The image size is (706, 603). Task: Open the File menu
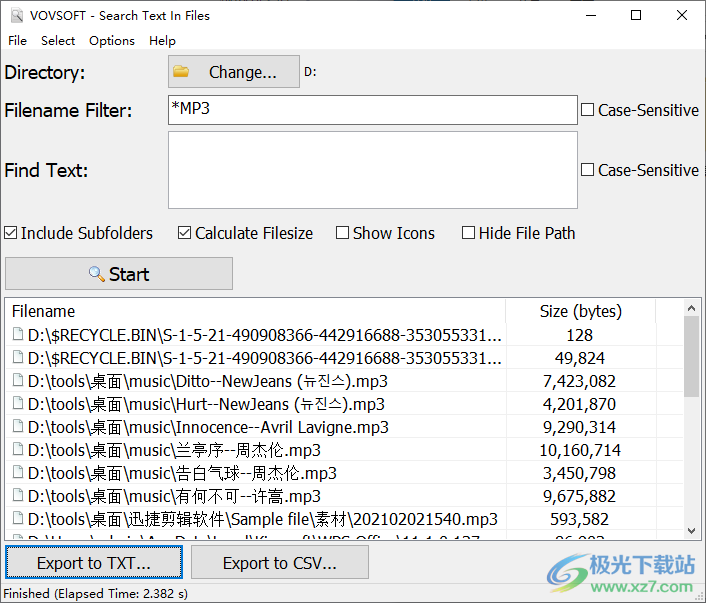(17, 41)
